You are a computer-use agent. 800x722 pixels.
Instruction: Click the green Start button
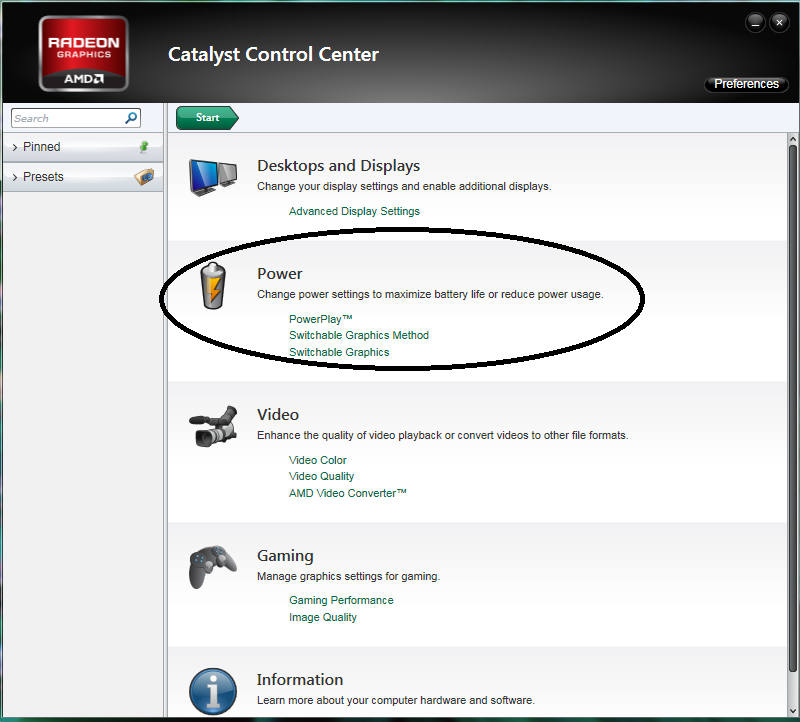[x=207, y=117]
